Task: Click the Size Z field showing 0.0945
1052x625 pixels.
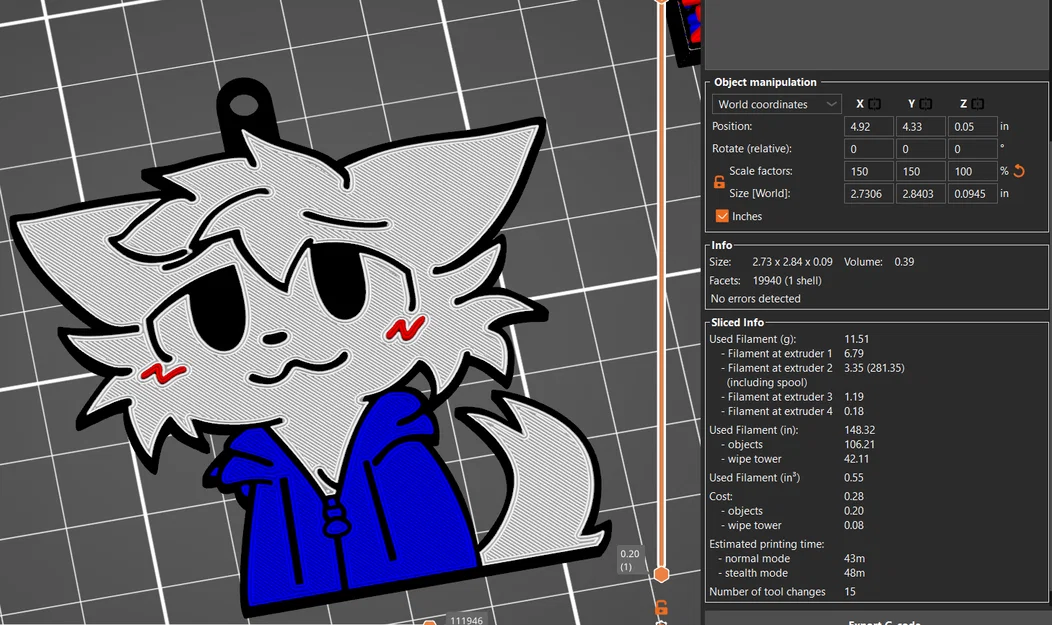Action: [972, 193]
